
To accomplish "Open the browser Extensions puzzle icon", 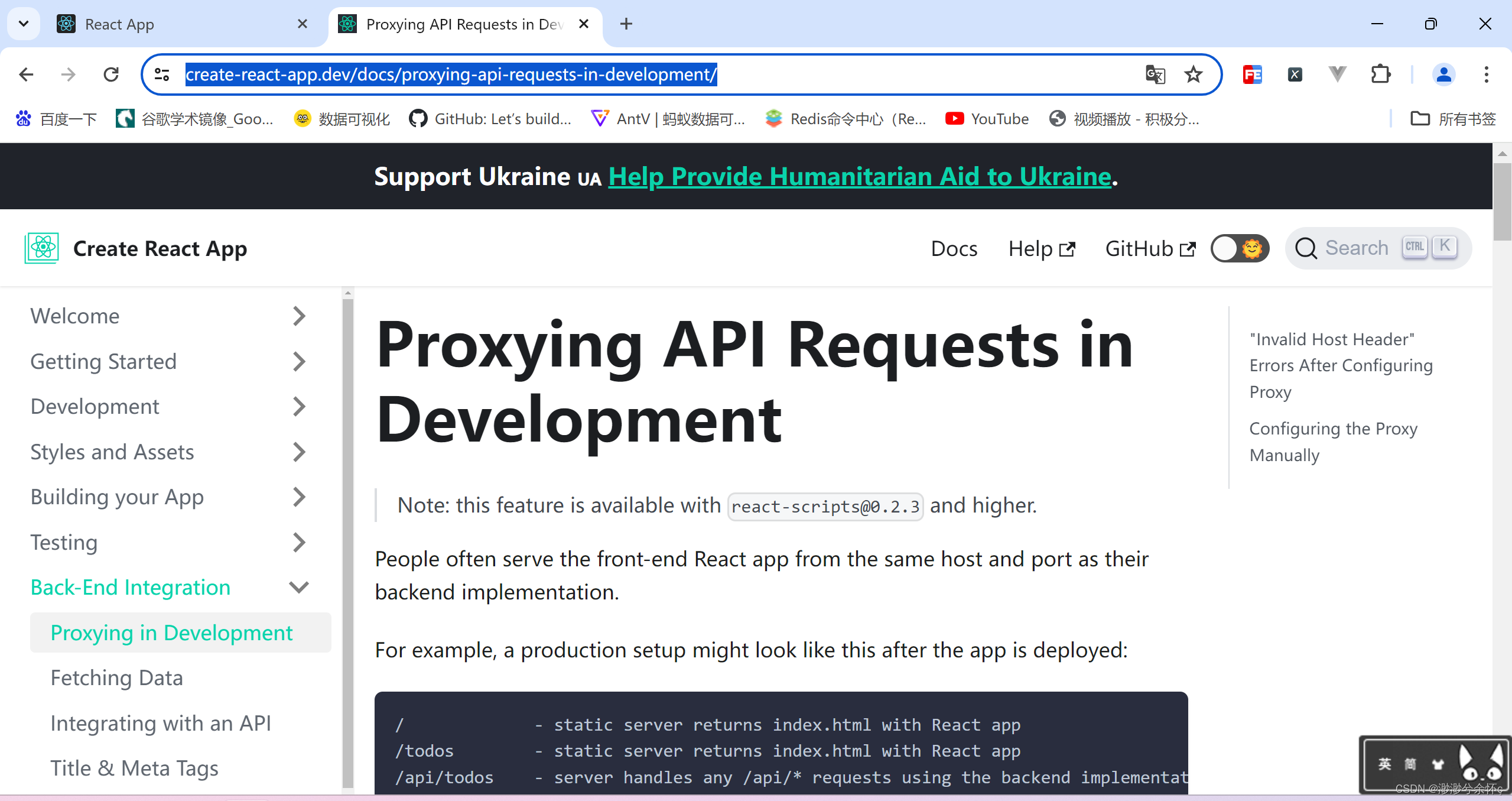I will click(1380, 74).
